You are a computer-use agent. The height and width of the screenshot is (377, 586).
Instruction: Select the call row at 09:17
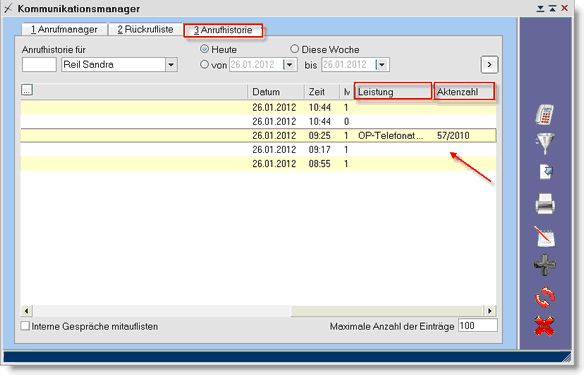(x=258, y=149)
